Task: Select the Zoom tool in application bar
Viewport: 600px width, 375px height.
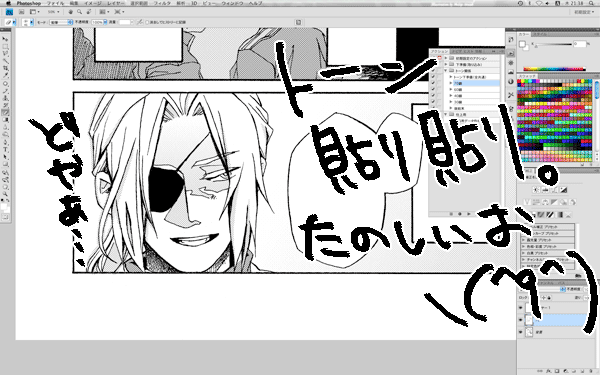Action: (x=79, y=12)
